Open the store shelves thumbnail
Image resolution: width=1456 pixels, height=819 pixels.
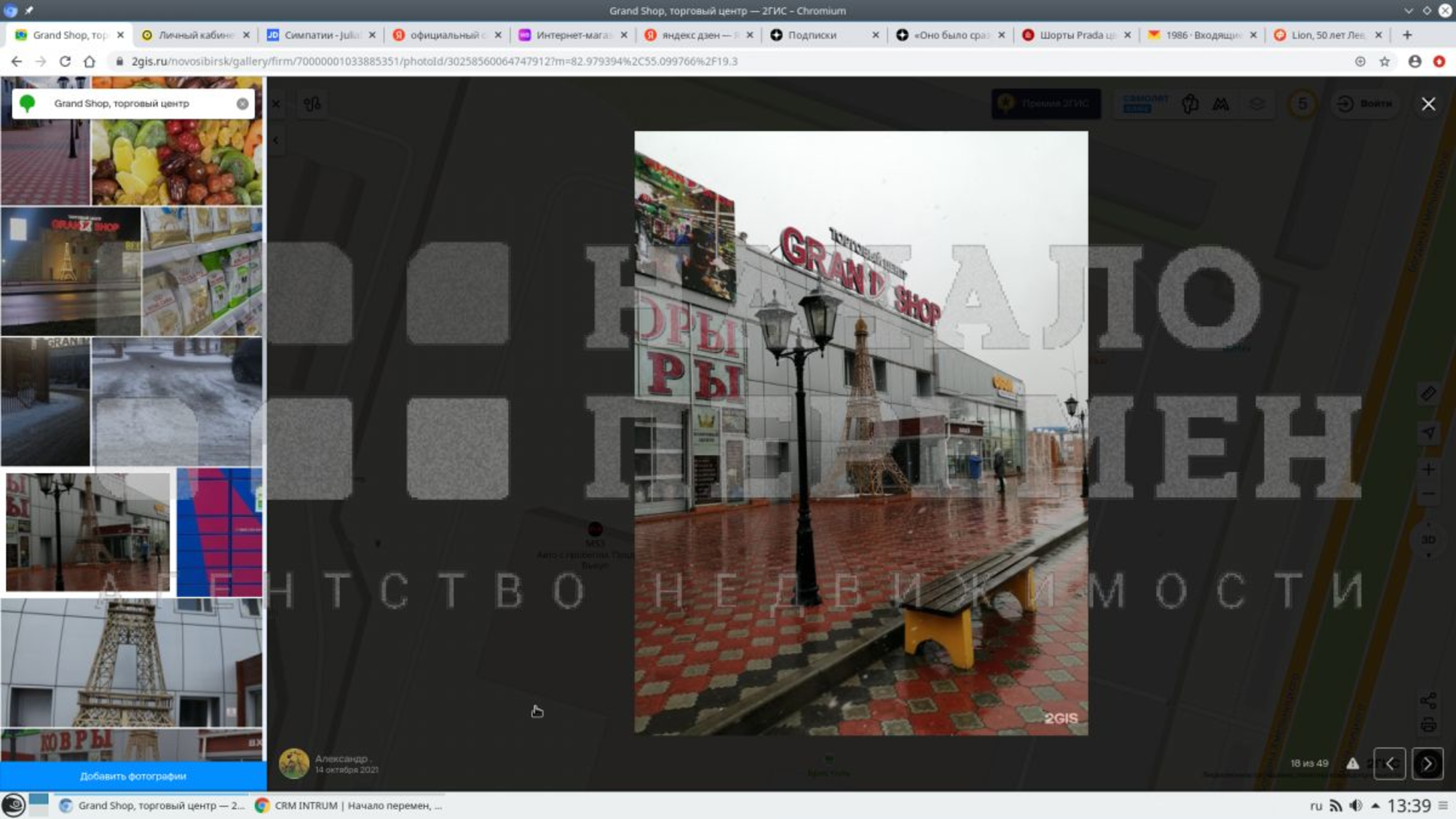[x=202, y=272]
